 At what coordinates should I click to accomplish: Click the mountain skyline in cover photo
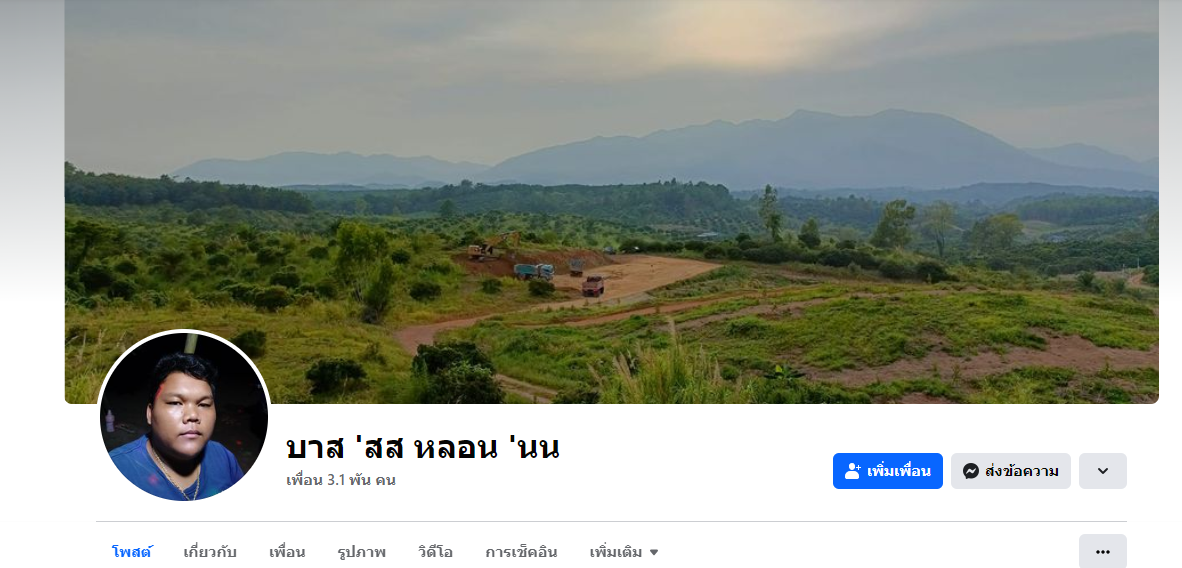pyautogui.click(x=663, y=151)
